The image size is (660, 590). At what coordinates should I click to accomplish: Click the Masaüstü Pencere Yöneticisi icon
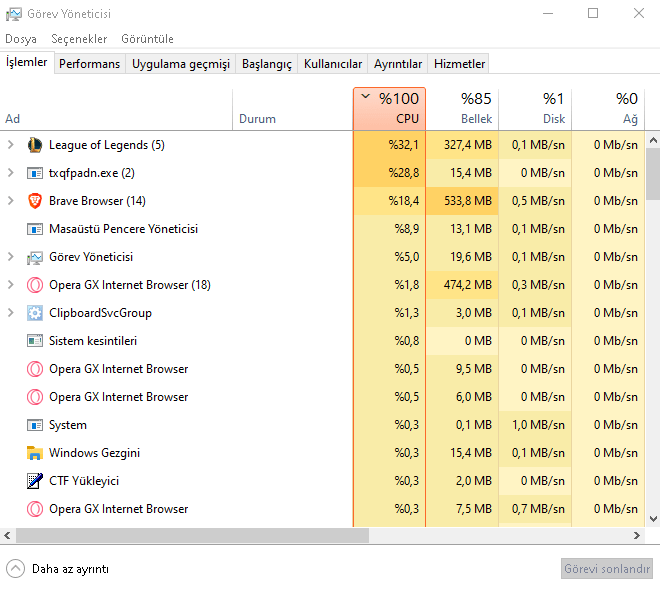[x=35, y=229]
